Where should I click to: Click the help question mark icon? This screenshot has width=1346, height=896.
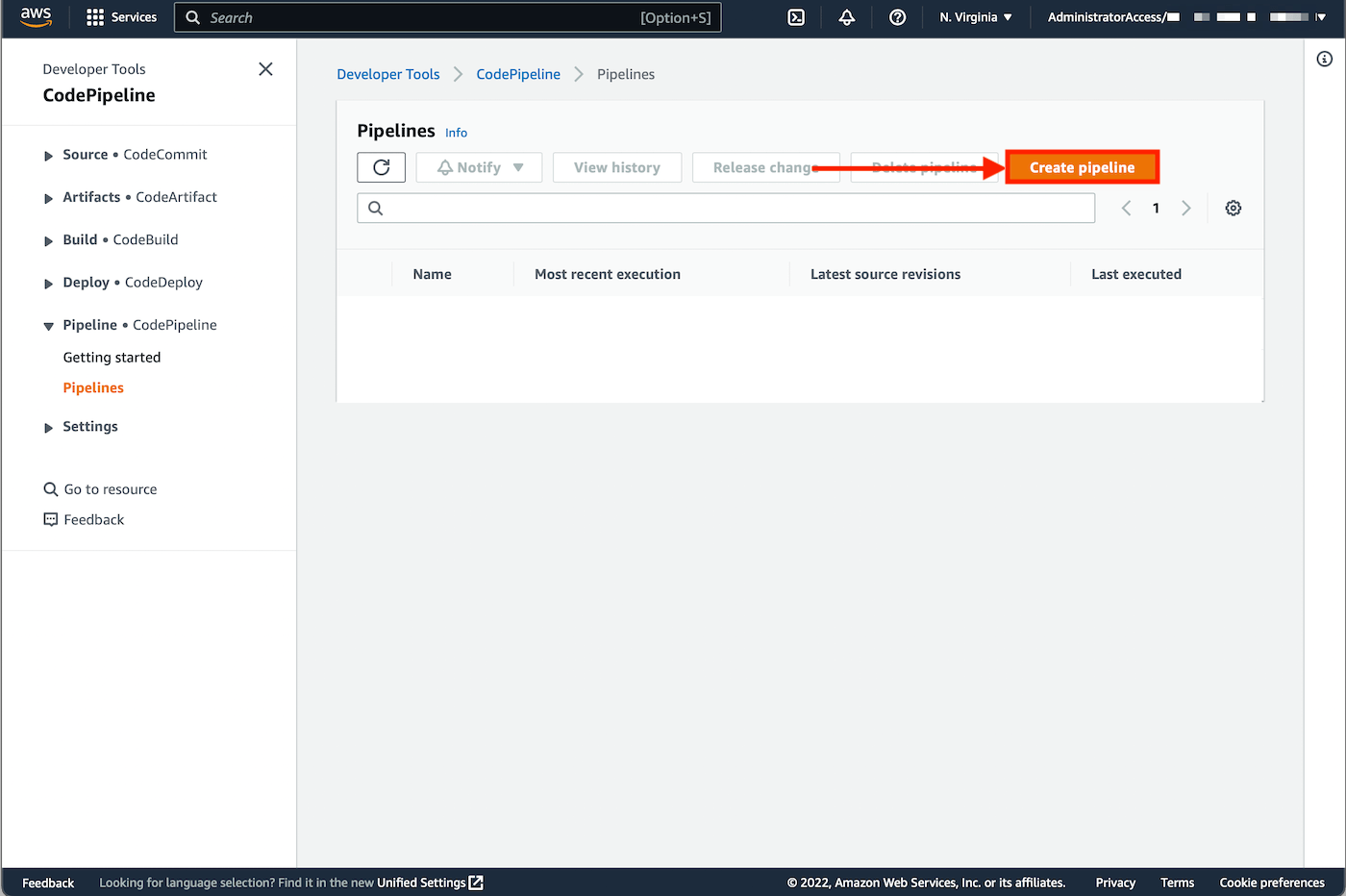click(x=897, y=16)
